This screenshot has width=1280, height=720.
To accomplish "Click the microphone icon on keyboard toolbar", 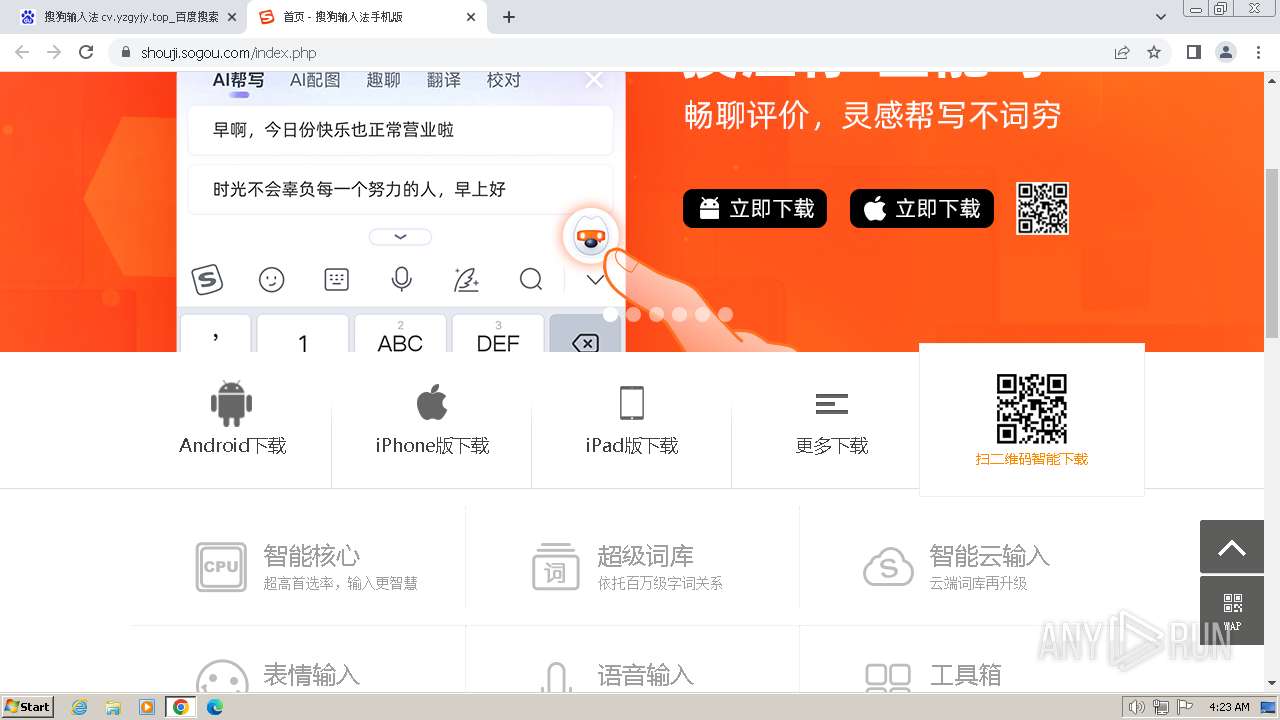I will pyautogui.click(x=402, y=279).
